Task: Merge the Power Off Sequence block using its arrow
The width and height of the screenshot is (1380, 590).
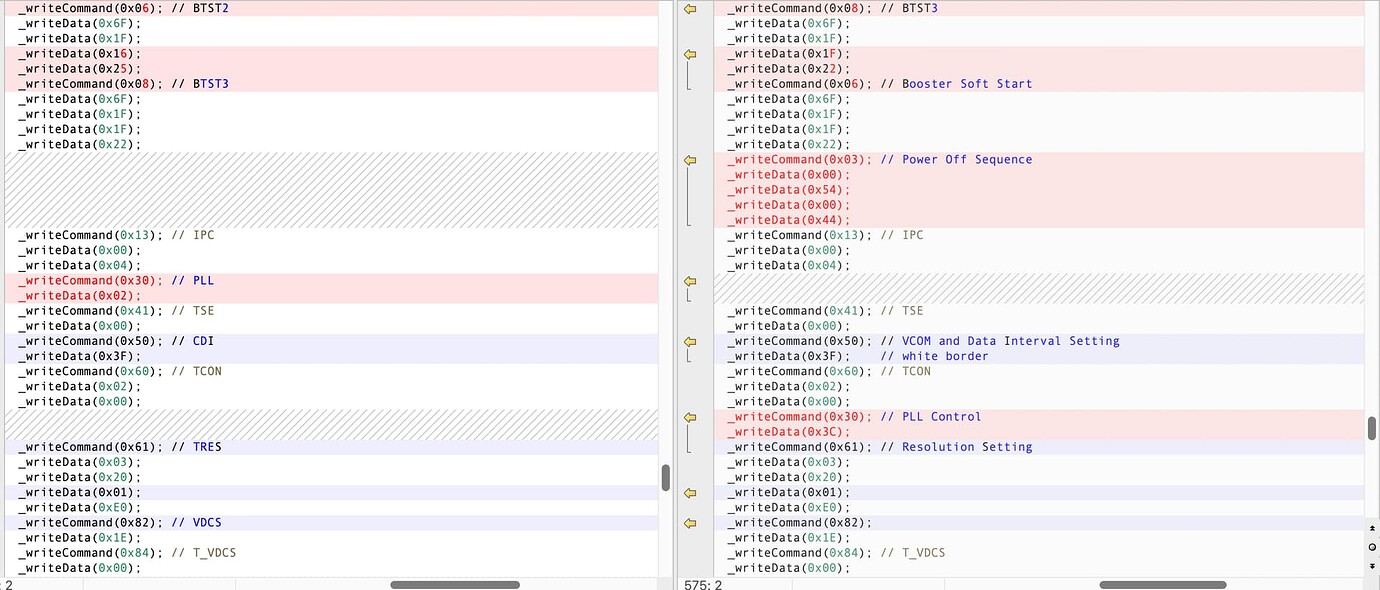Action: tap(689, 160)
